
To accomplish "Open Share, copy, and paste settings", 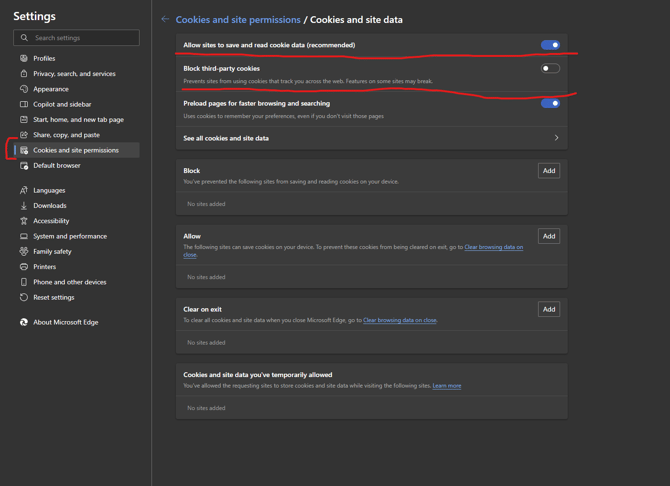I will tap(76, 135).
